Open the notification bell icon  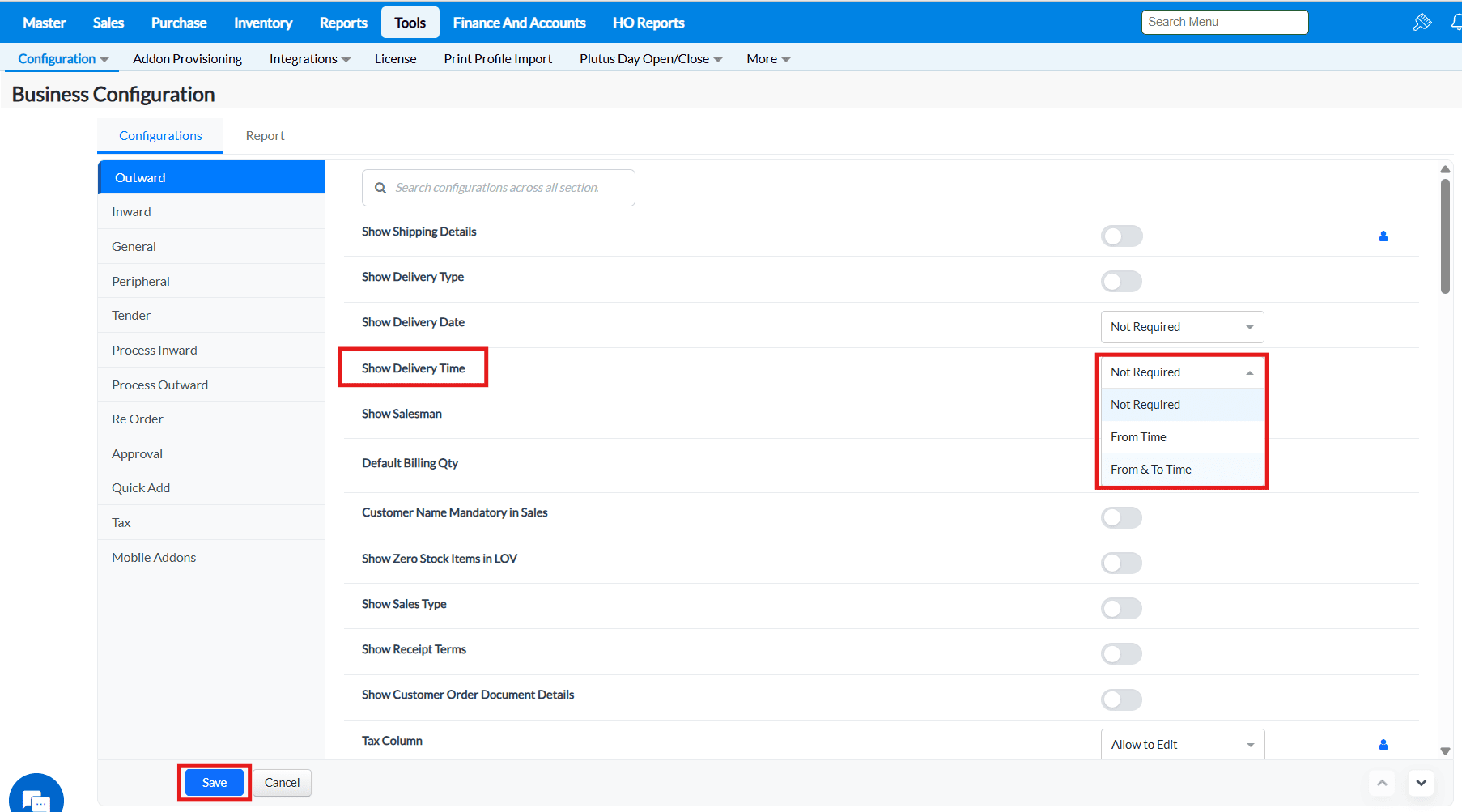point(1456,23)
